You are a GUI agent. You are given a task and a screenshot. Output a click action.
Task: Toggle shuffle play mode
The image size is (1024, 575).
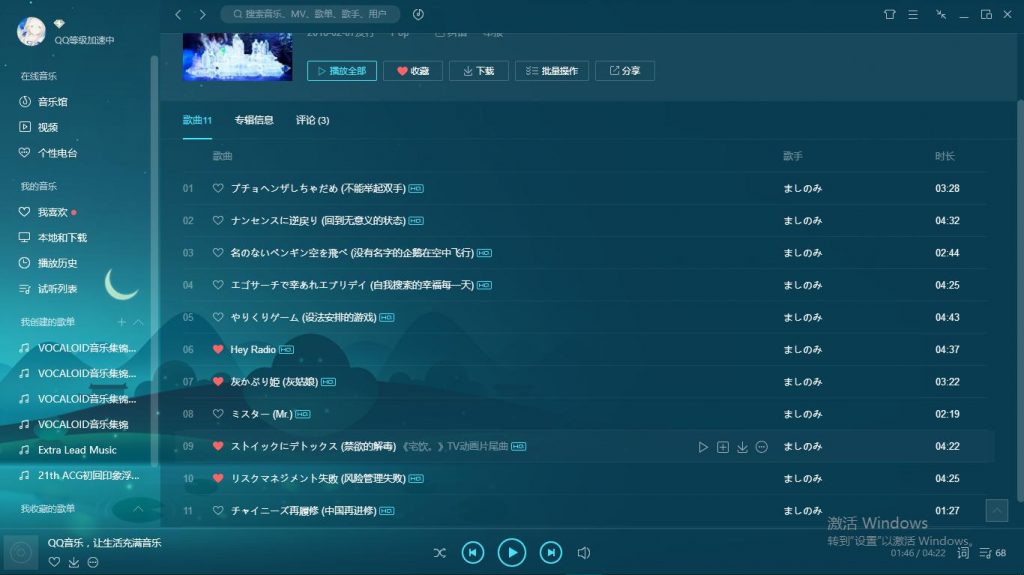(440, 553)
